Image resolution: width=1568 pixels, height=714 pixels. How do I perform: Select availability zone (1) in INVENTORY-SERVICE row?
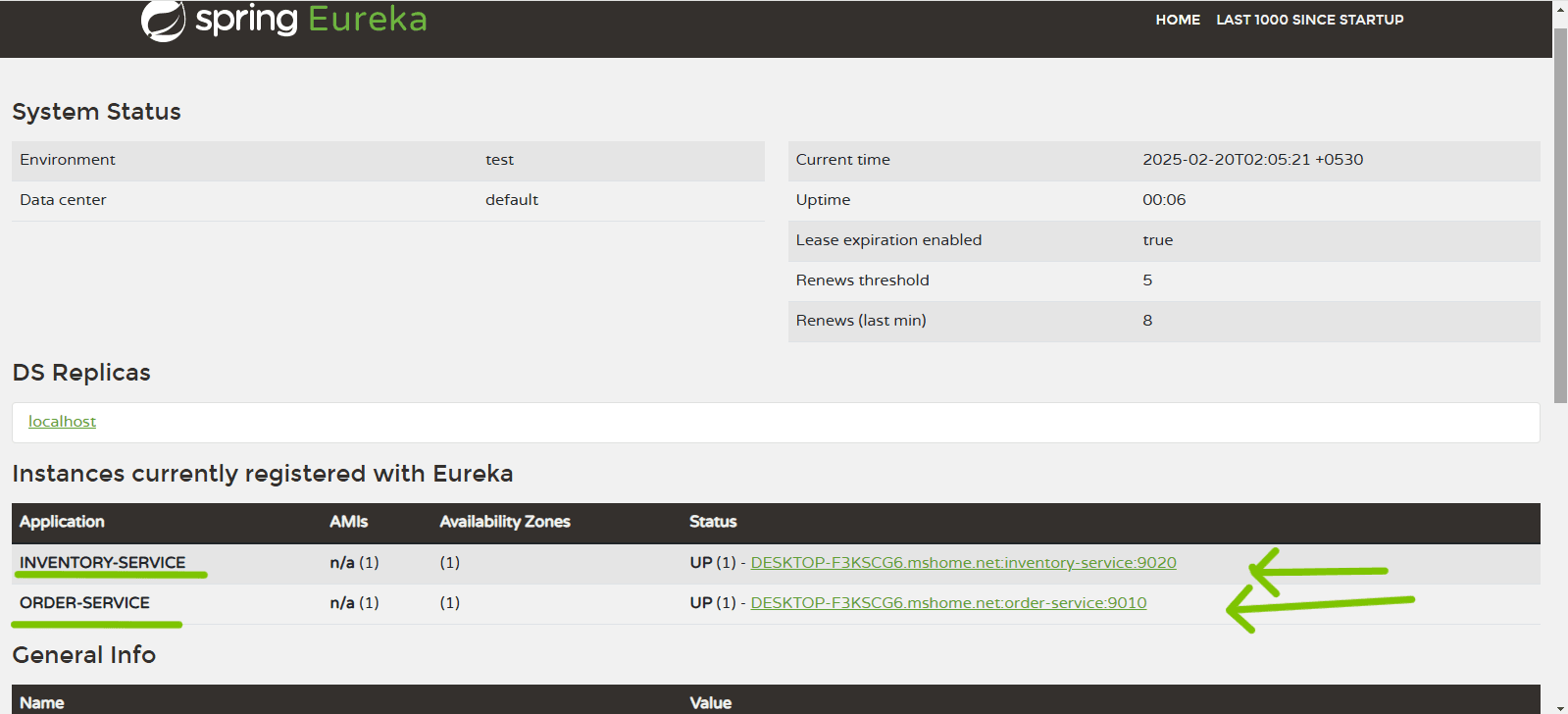[449, 563]
